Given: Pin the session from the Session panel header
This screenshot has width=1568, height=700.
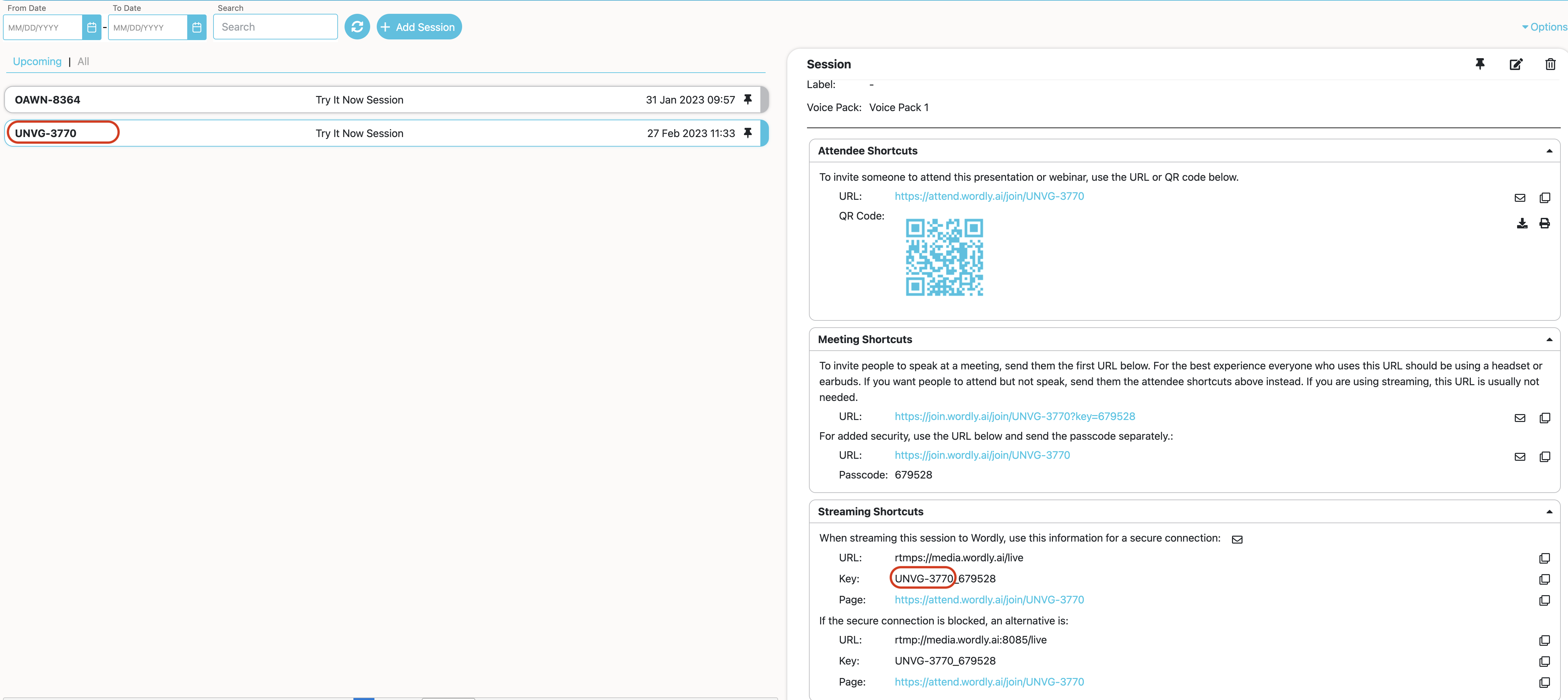Looking at the screenshot, I should click(x=1480, y=64).
